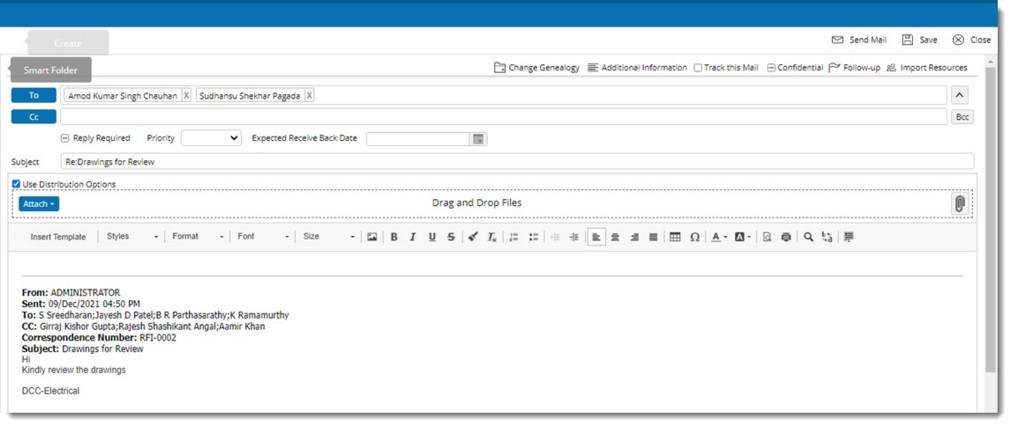Open the Priority dropdown

click(x=211, y=138)
